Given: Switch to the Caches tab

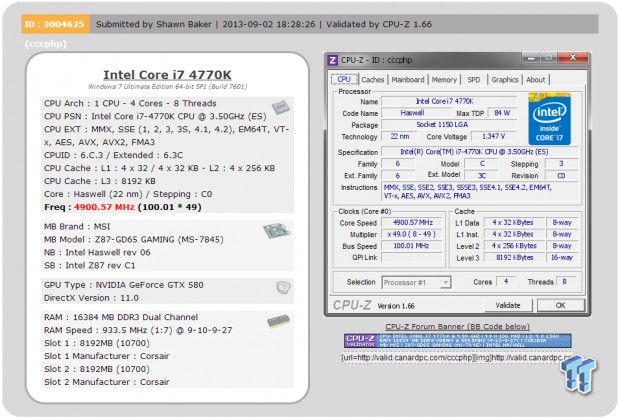Looking at the screenshot, I should pyautogui.click(x=372, y=79).
